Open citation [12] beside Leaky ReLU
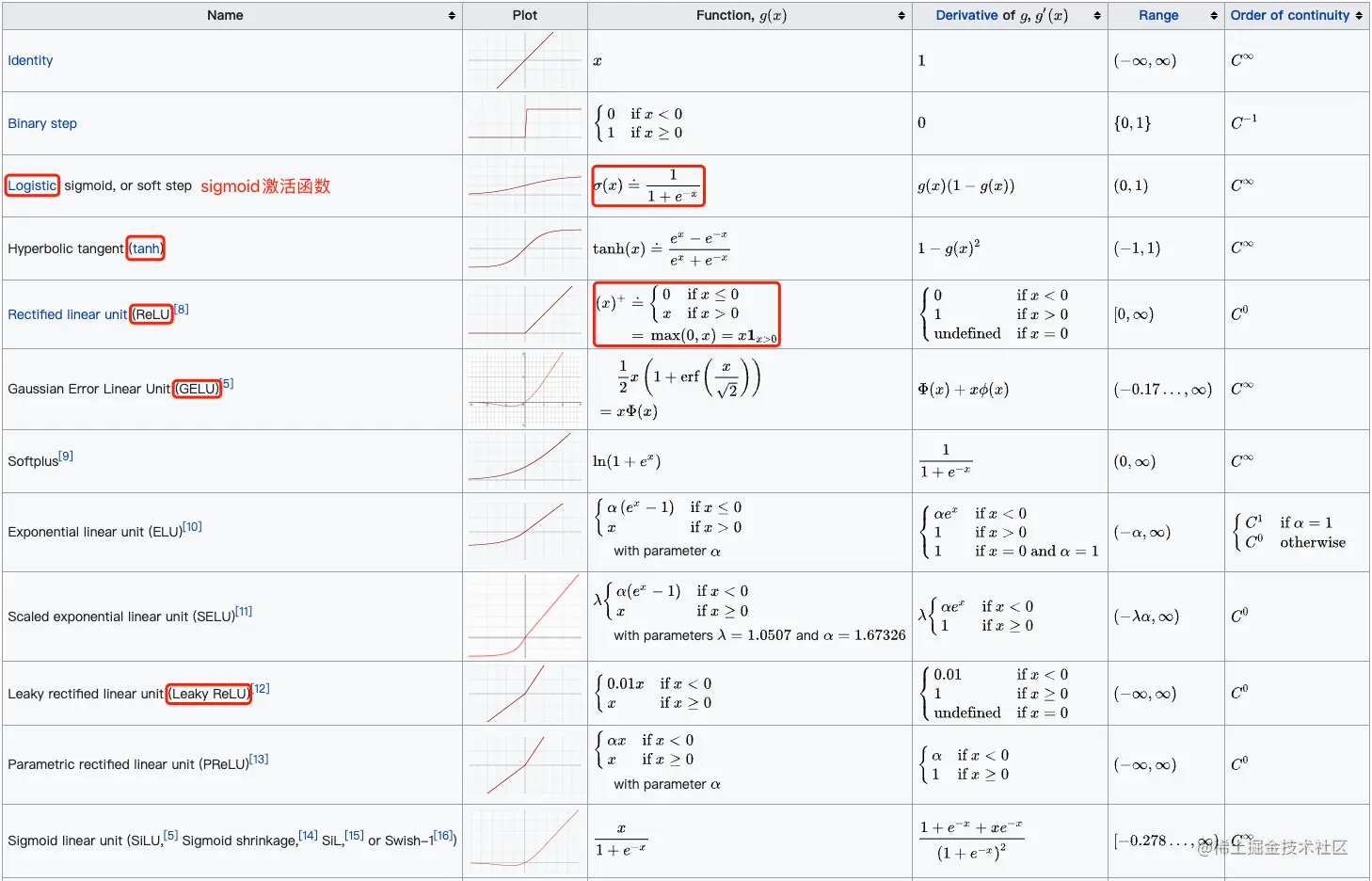The width and height of the screenshot is (1372, 881). (x=261, y=688)
